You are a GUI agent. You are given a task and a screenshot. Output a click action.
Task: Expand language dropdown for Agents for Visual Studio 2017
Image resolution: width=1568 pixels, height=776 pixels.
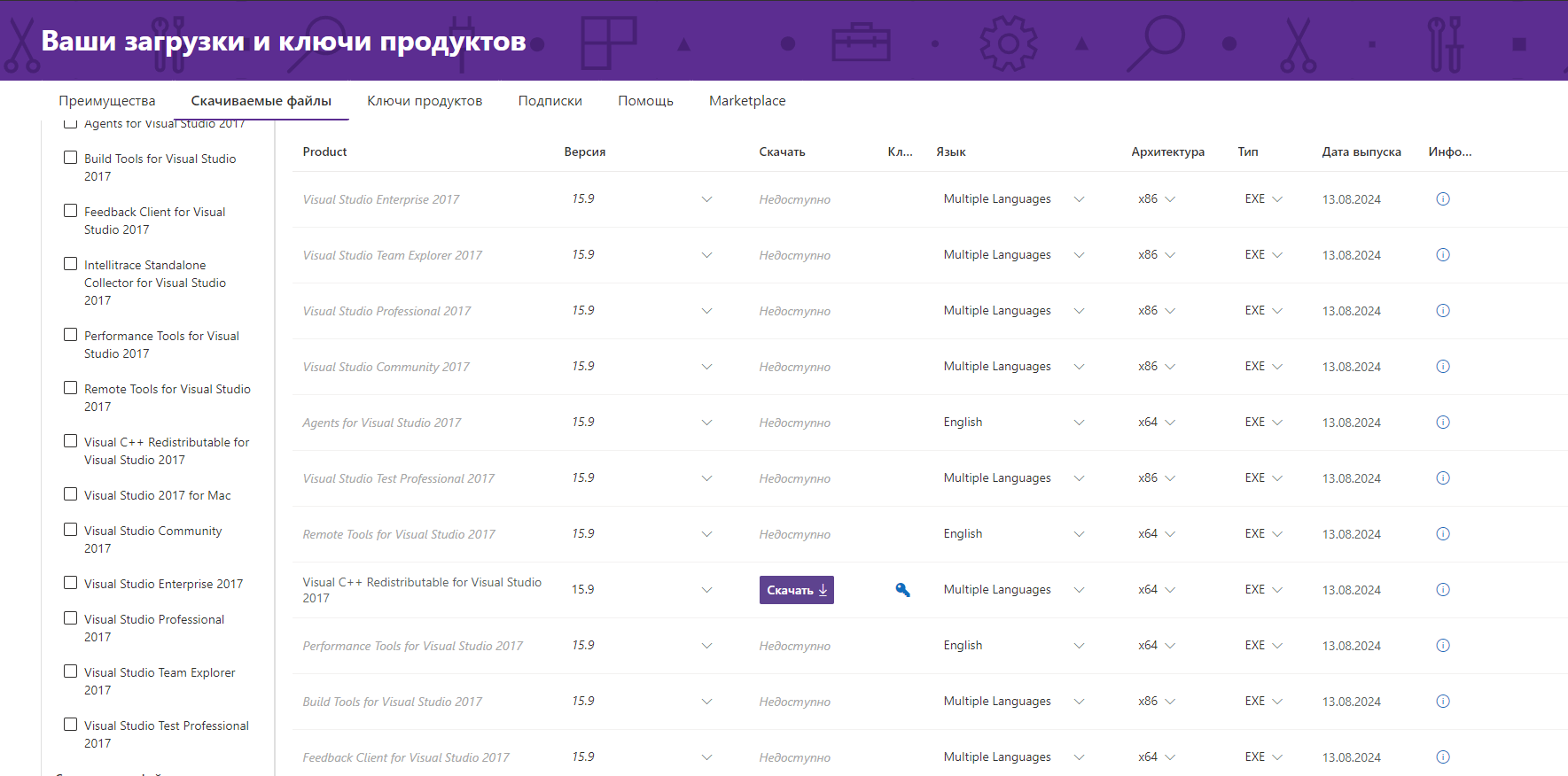click(x=1079, y=423)
